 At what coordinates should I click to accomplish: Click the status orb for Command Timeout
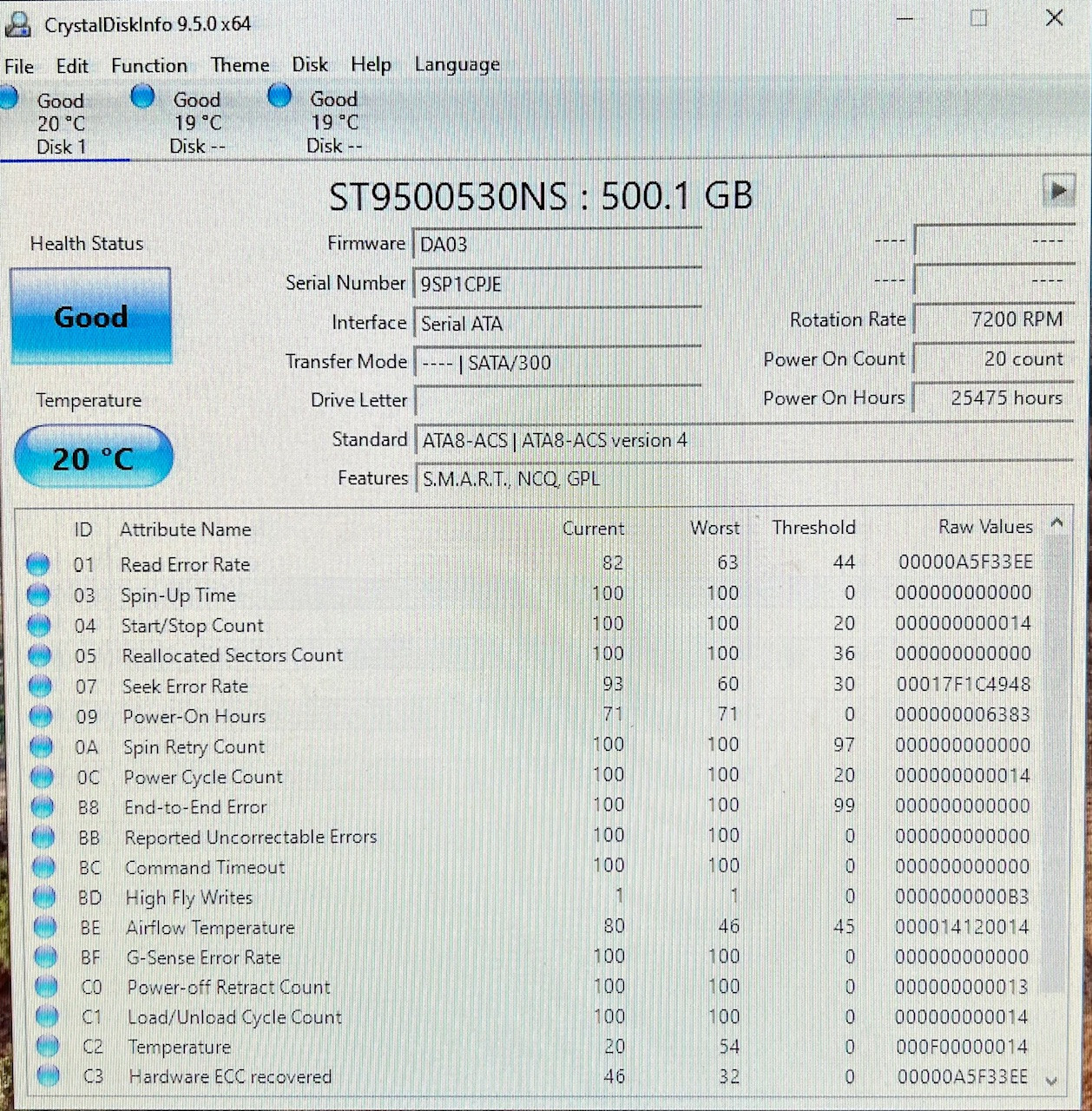point(43,867)
